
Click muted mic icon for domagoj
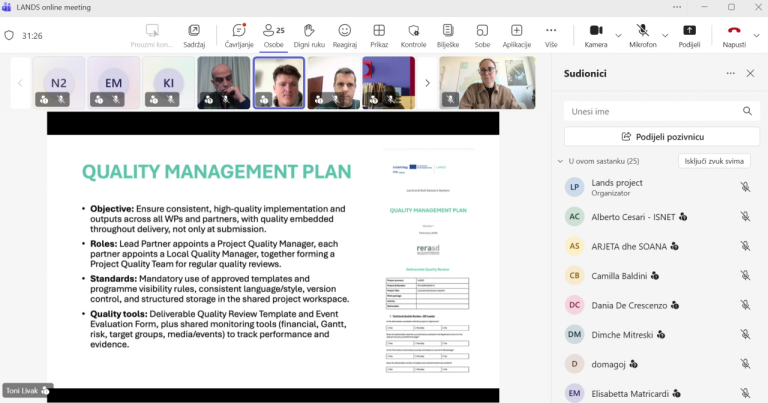745,364
